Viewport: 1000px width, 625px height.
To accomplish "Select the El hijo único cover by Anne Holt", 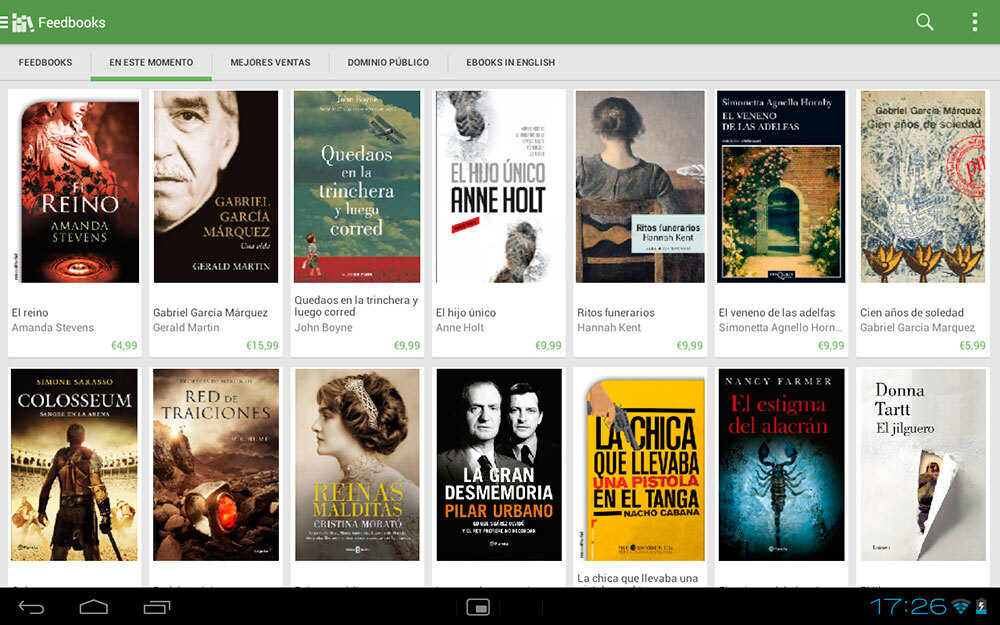I will (x=499, y=187).
